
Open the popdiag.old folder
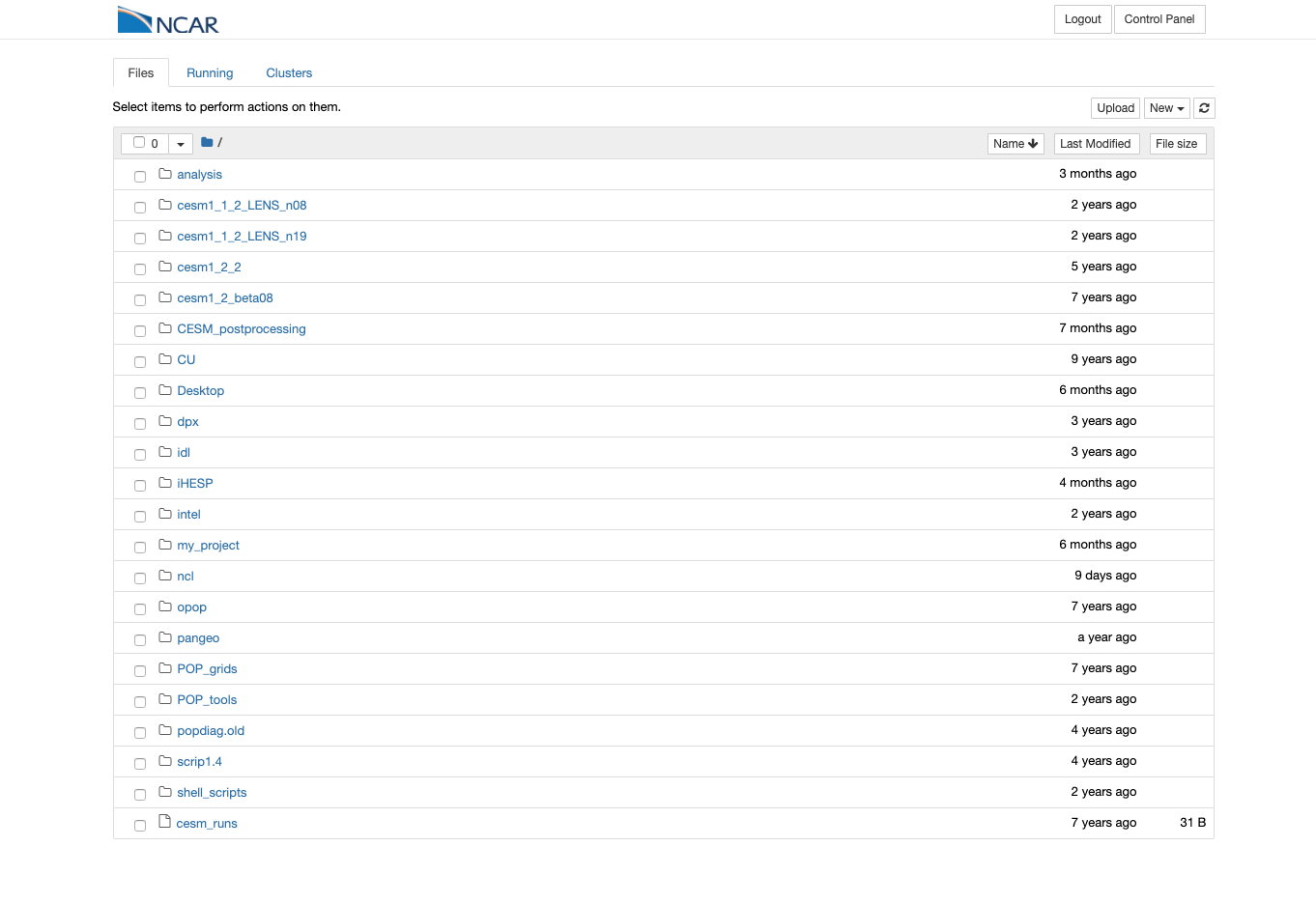pyautogui.click(x=211, y=731)
